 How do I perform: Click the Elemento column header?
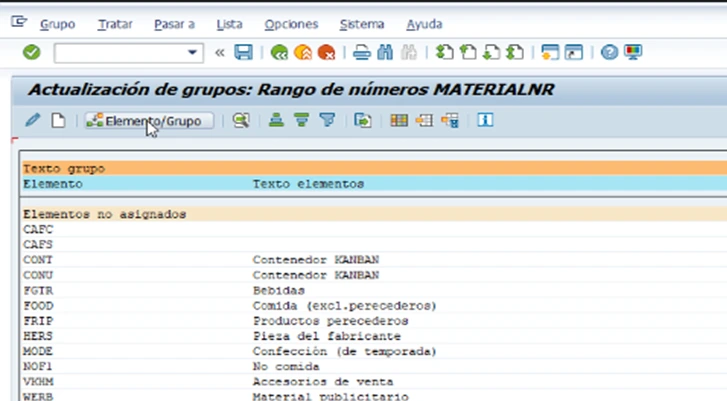pyautogui.click(x=53, y=184)
